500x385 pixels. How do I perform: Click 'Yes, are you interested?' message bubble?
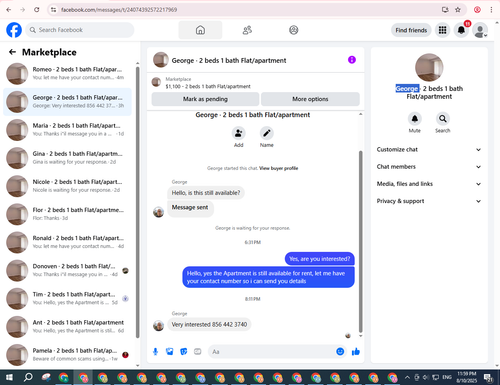tap(319, 259)
